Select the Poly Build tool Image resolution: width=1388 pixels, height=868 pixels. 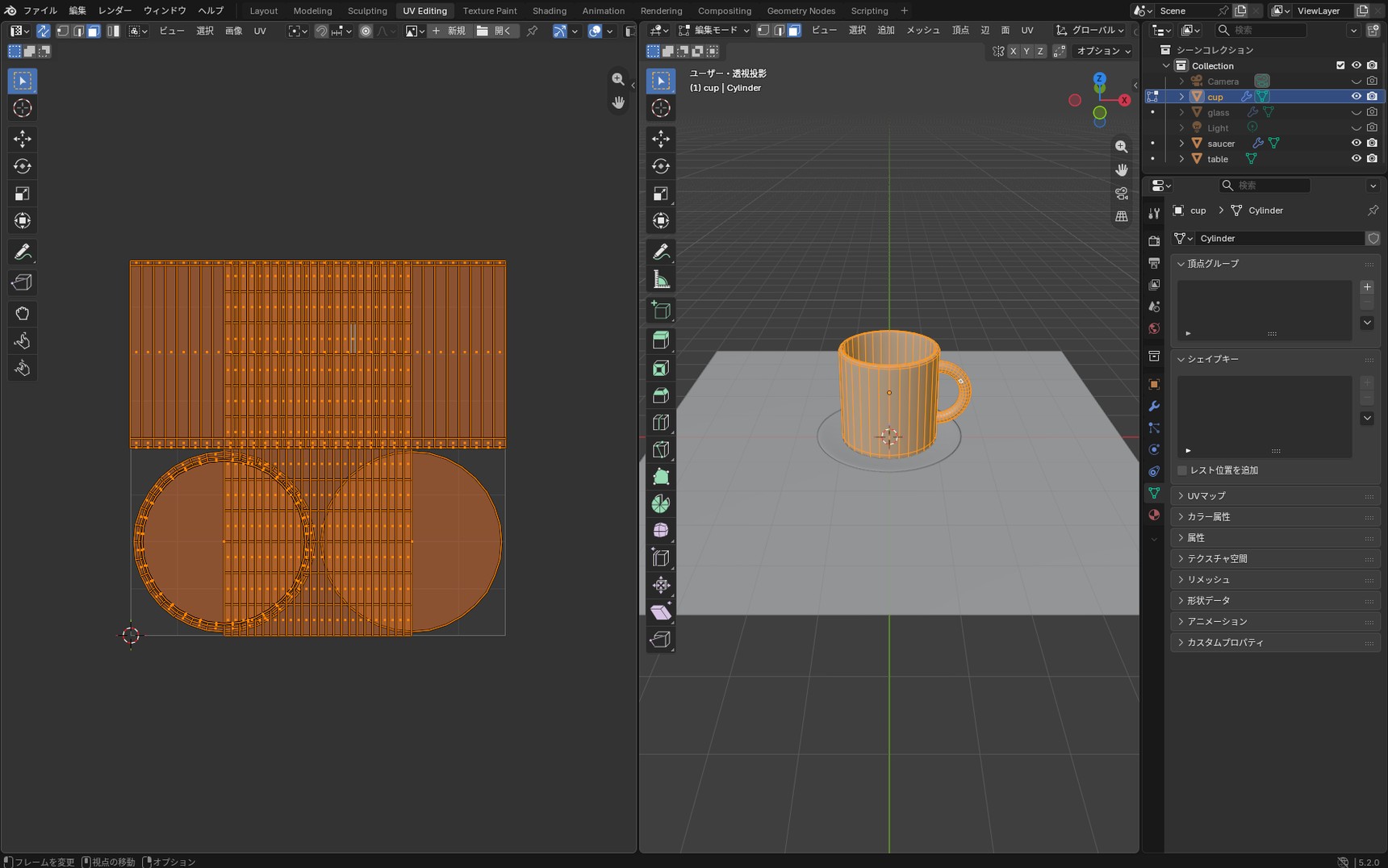pyautogui.click(x=661, y=477)
